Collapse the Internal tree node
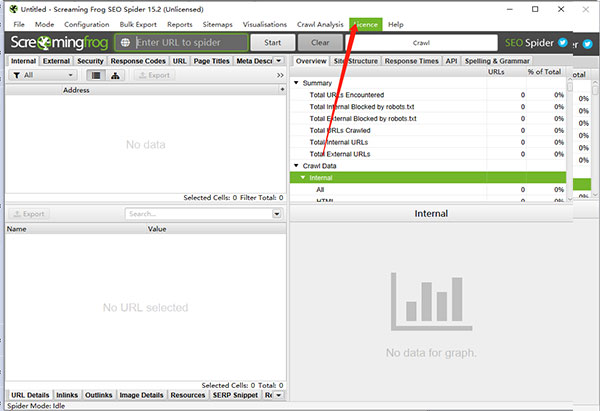This screenshot has height=411, width=600. (x=303, y=177)
